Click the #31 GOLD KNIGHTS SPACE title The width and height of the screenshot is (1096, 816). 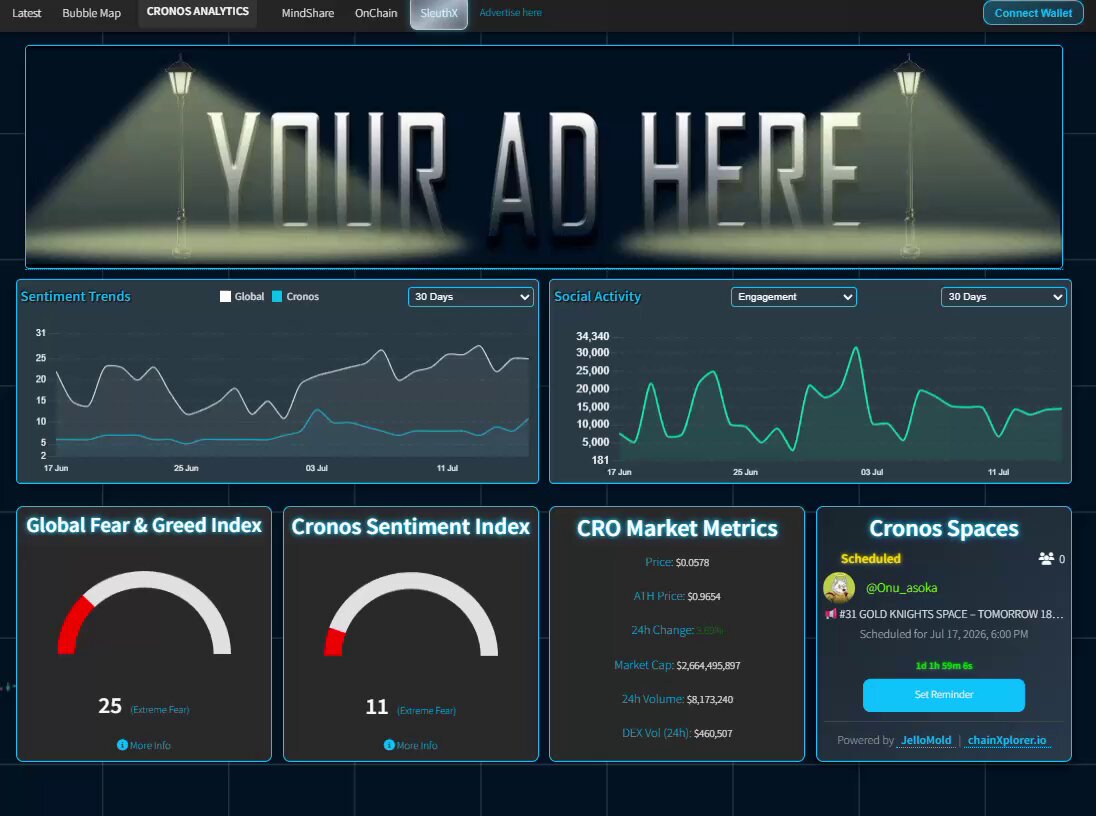point(951,614)
